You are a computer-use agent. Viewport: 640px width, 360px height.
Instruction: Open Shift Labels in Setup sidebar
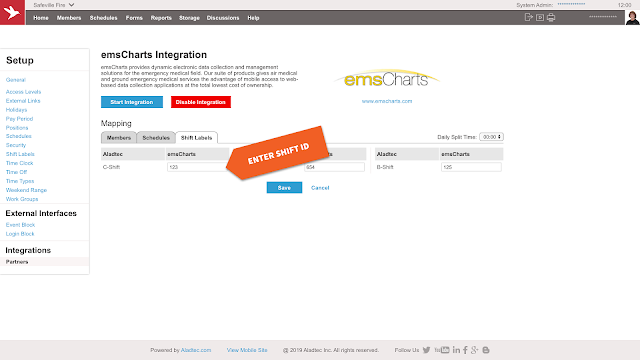20,154
